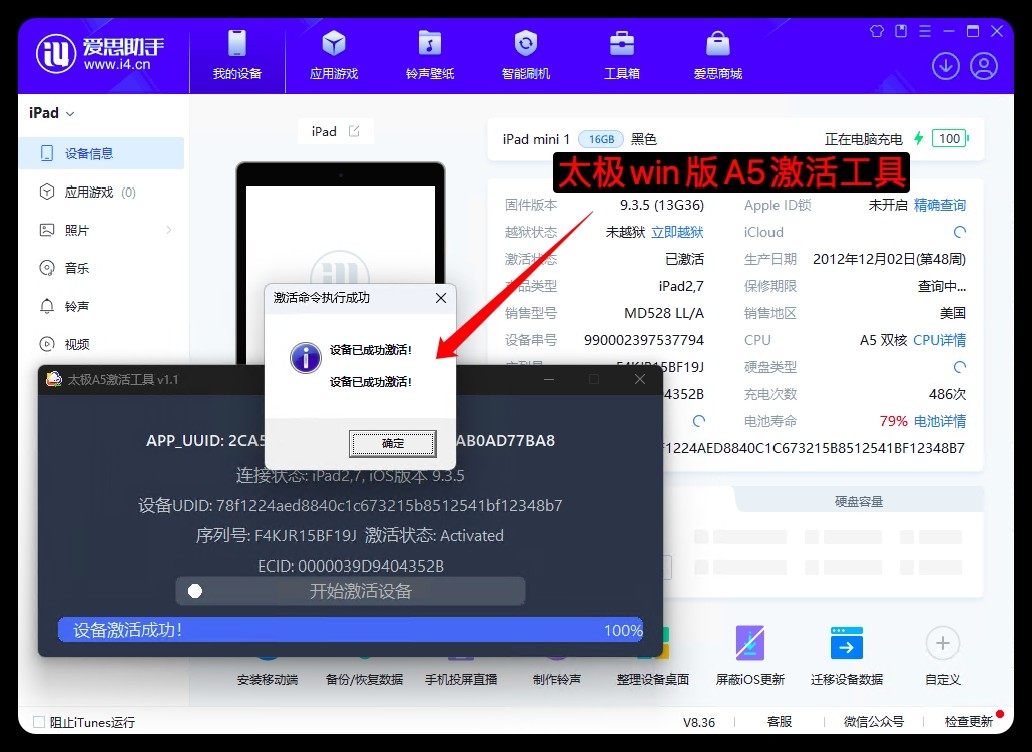This screenshot has height=752, width=1032.
Task: Click the skin theme shirt icon
Action: [877, 31]
